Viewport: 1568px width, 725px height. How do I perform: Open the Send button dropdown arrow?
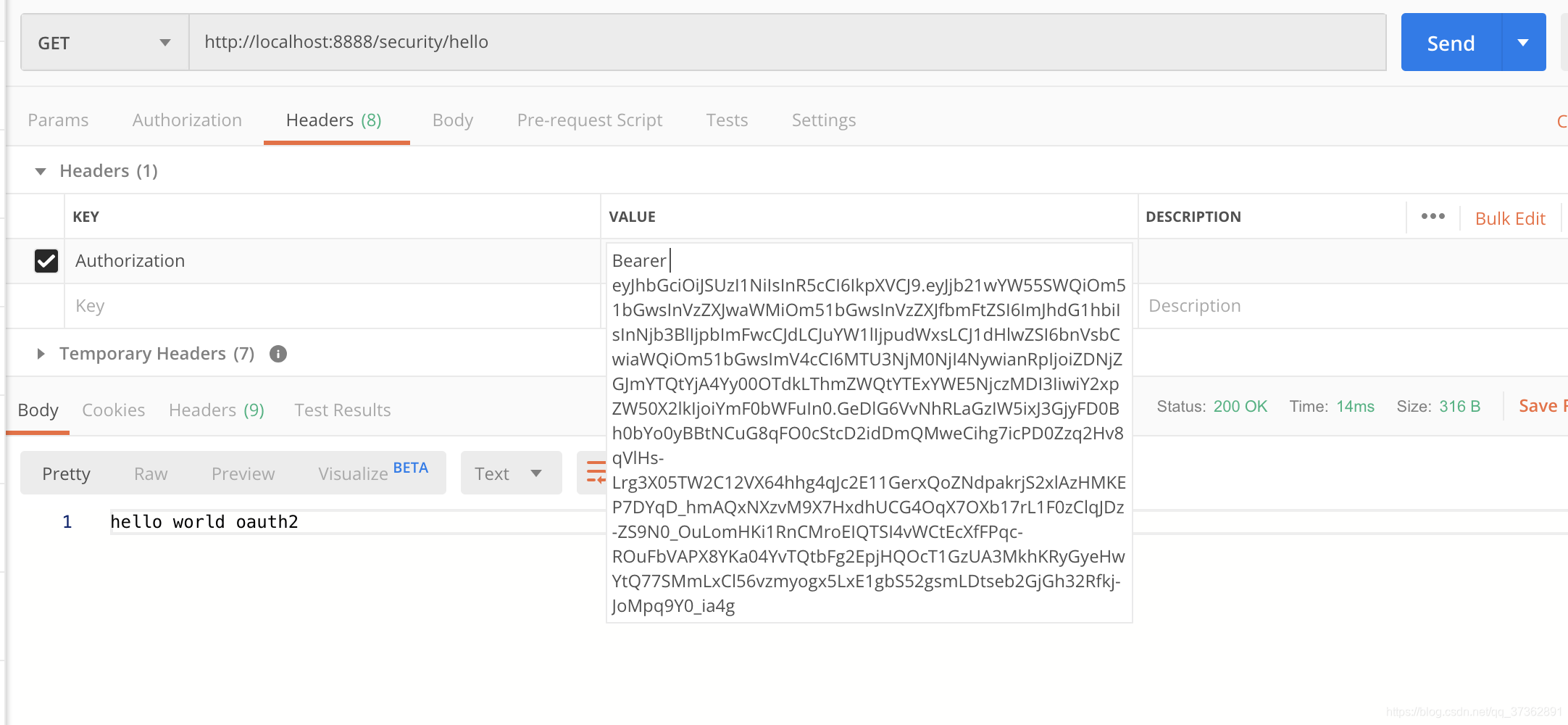[1524, 43]
